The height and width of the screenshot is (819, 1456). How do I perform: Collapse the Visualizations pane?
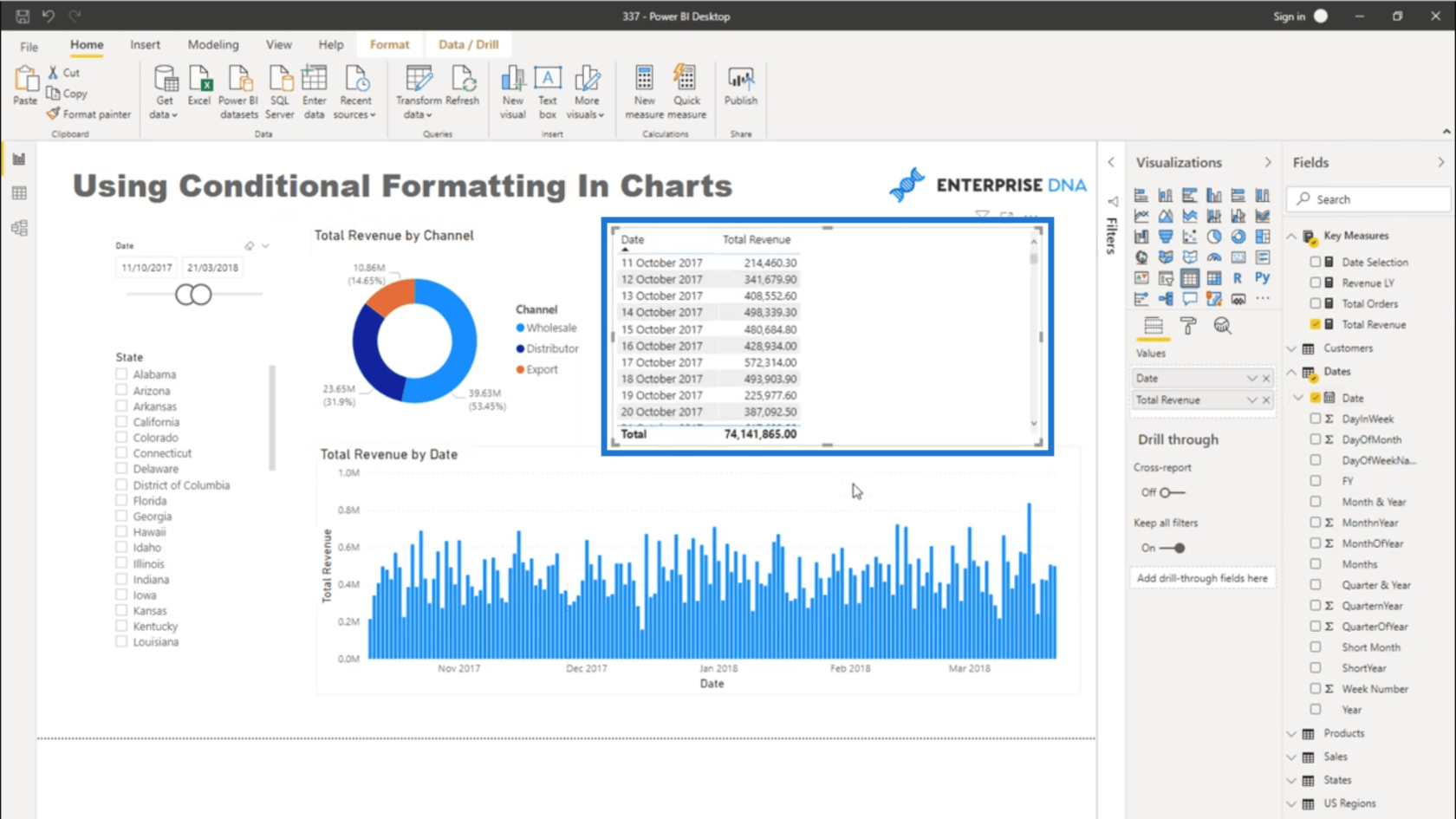pyautogui.click(x=1268, y=162)
